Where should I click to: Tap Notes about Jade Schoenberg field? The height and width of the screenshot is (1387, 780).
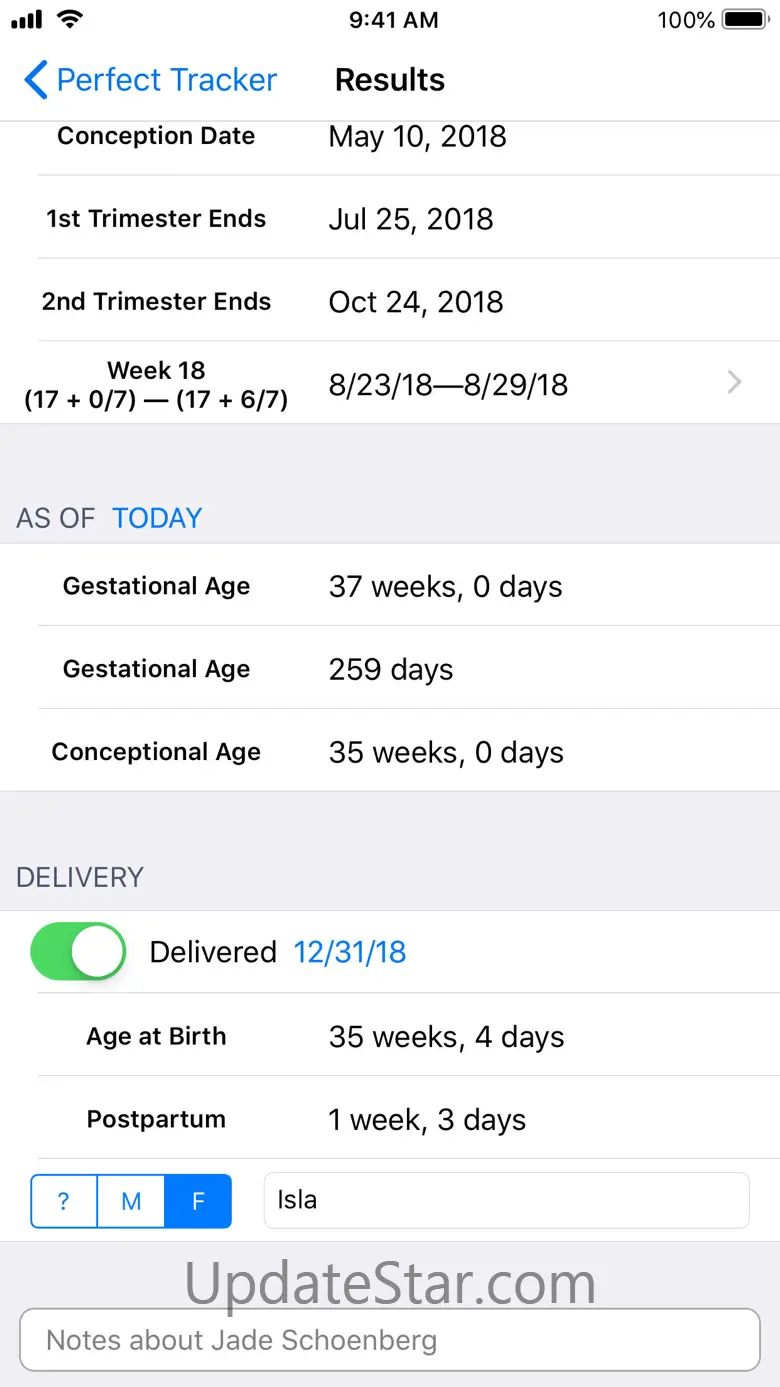point(390,1340)
